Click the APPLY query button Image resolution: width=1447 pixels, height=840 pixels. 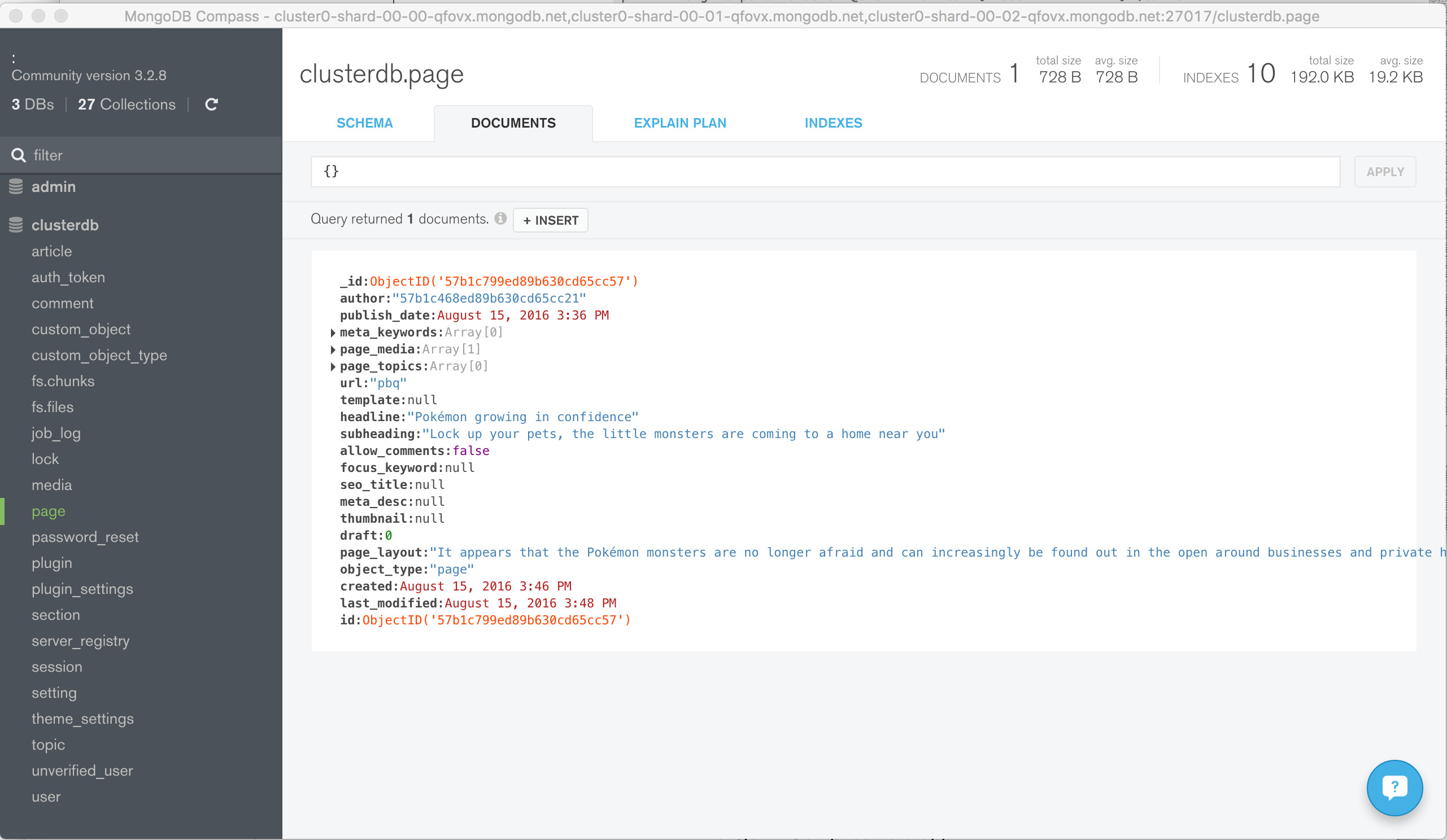pyautogui.click(x=1385, y=172)
